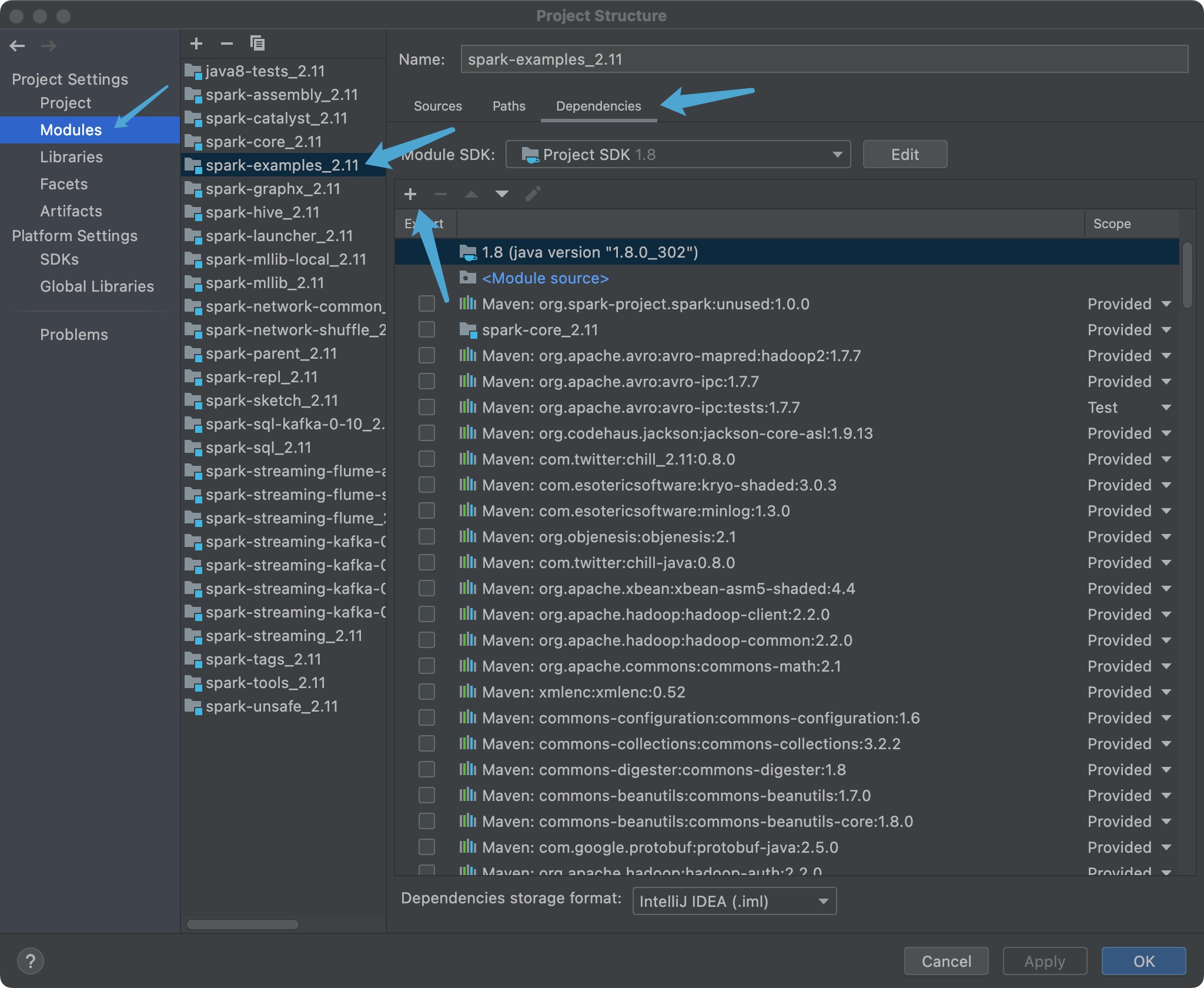
Task: Move dependency up arrow icon
Action: click(471, 194)
